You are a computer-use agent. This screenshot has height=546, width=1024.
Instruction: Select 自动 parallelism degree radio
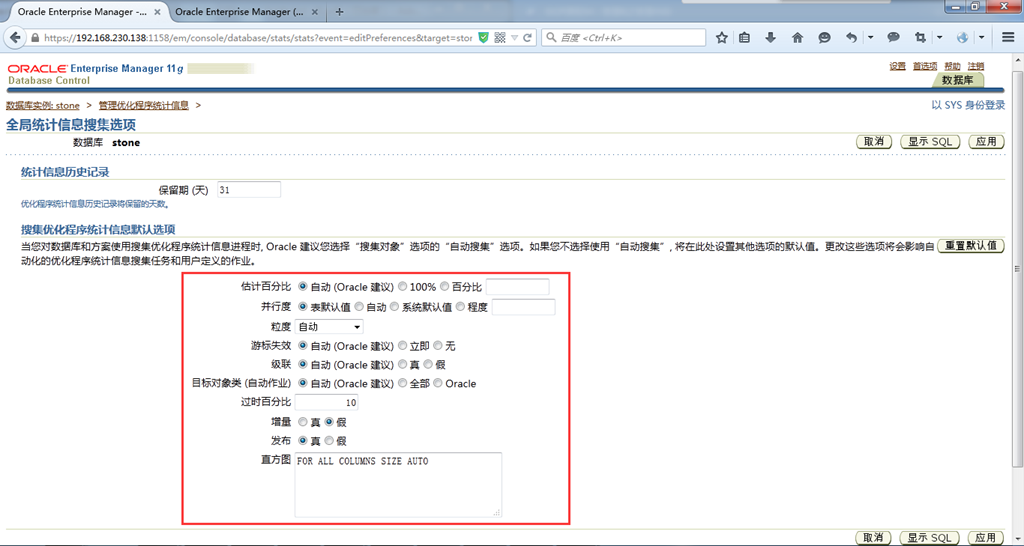click(359, 306)
